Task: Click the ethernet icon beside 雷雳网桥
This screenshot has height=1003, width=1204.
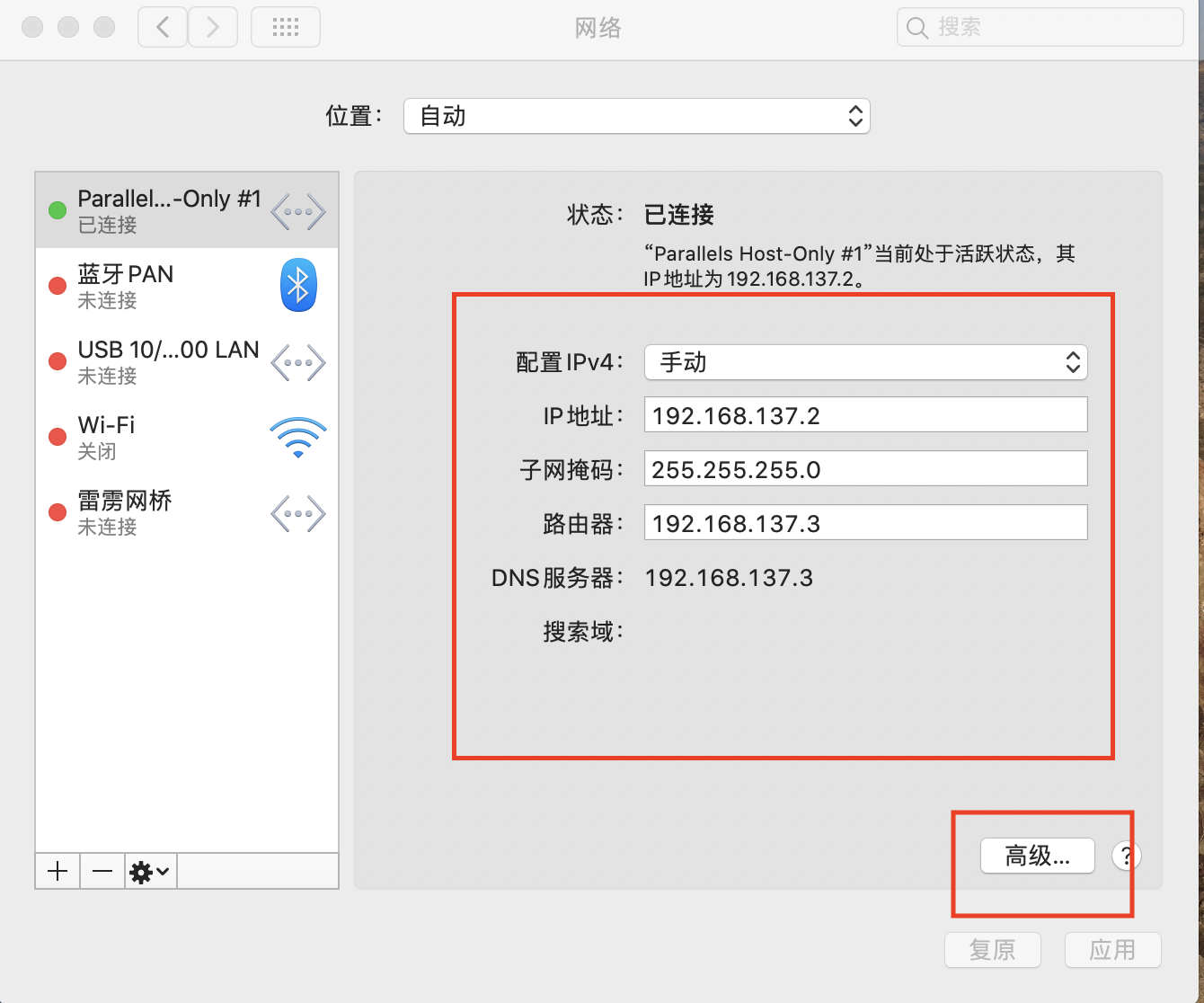Action: [x=298, y=514]
